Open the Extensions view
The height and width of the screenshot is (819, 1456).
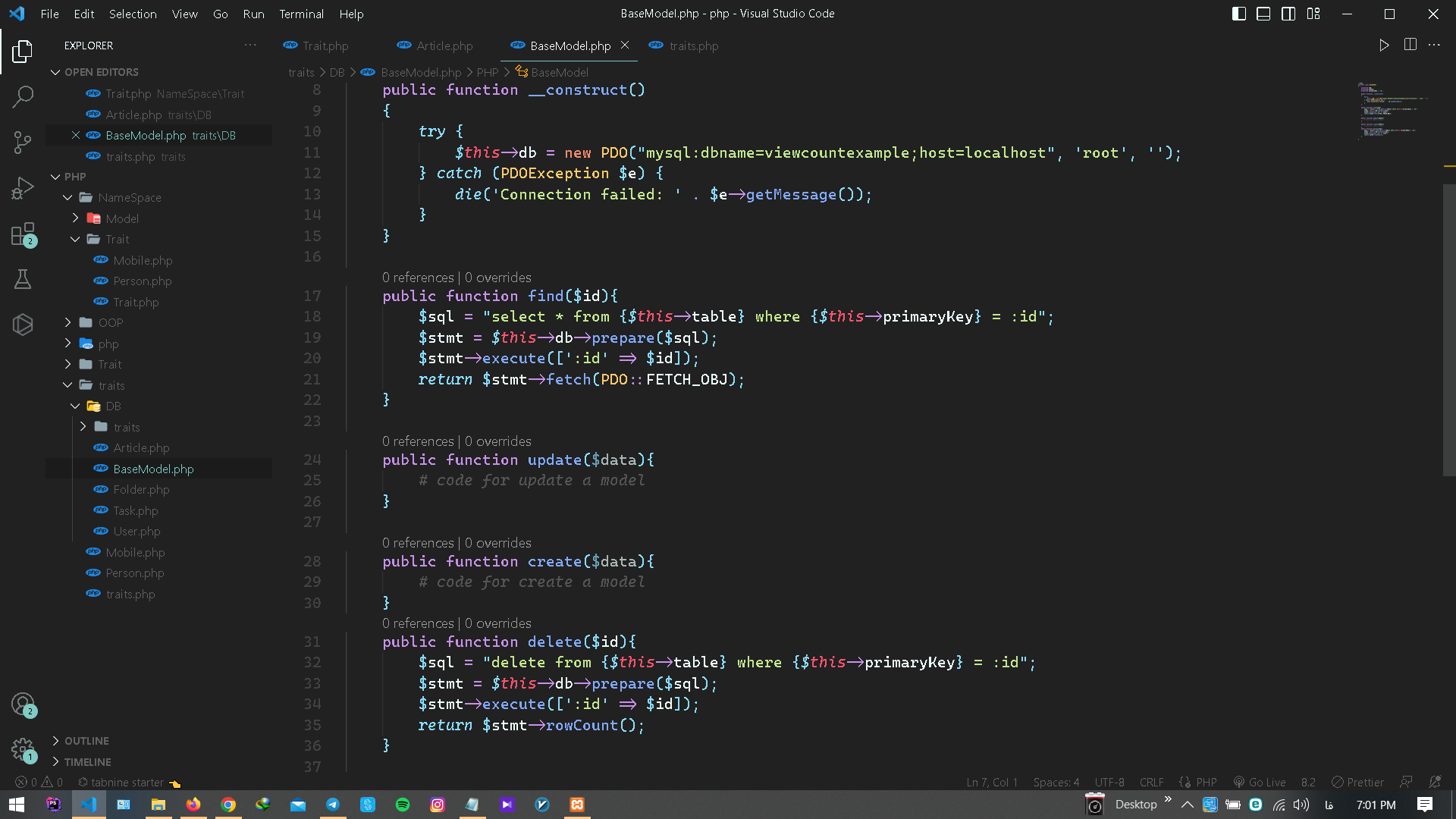(23, 234)
